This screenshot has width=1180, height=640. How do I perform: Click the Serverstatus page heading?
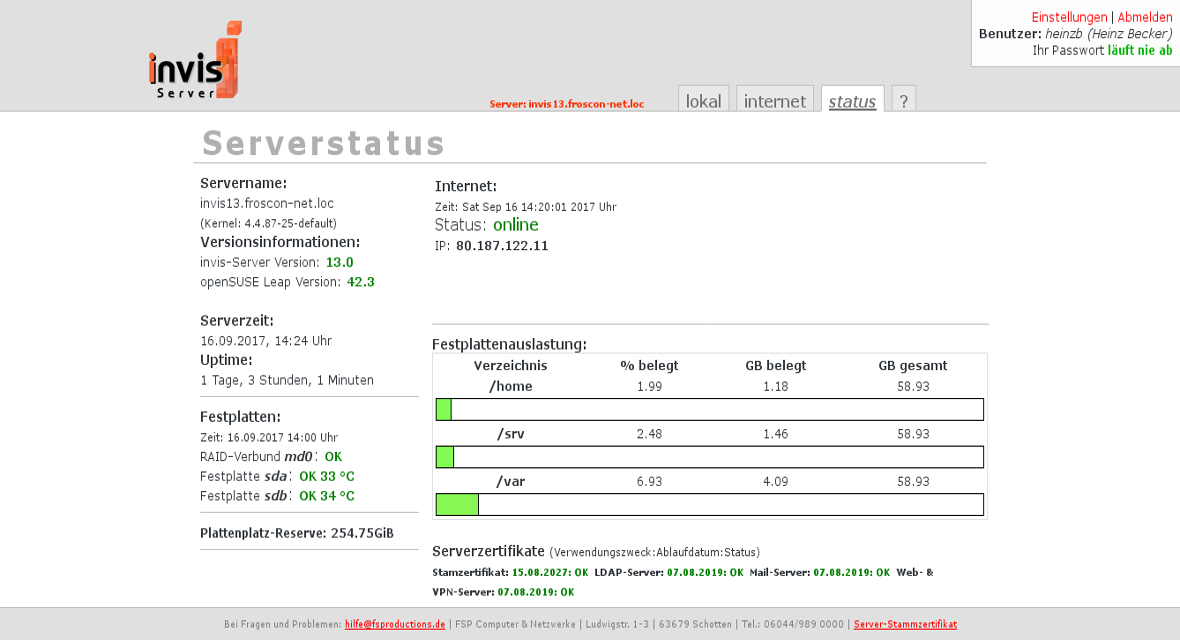click(324, 143)
